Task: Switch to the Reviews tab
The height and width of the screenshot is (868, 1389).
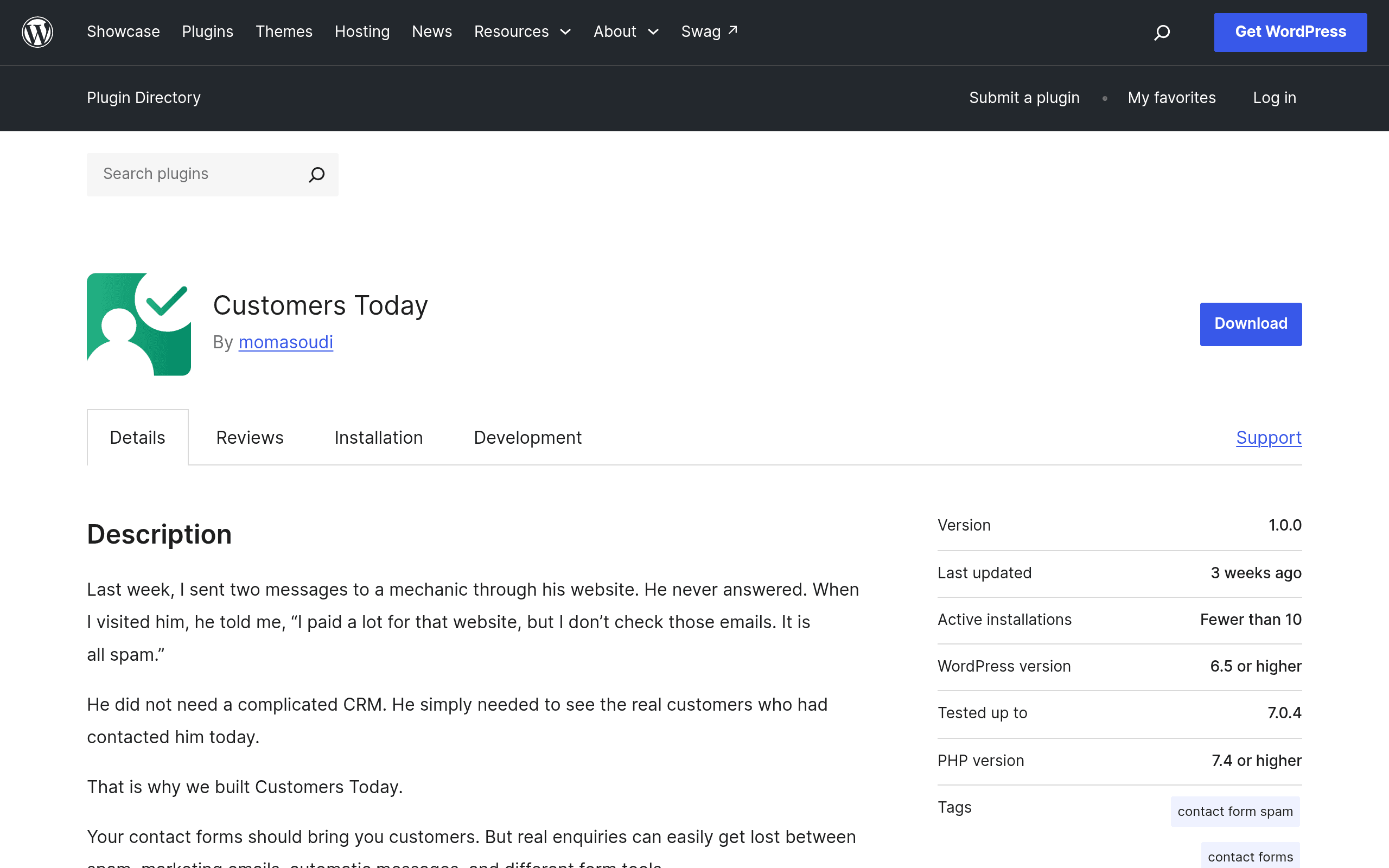Action: tap(250, 437)
